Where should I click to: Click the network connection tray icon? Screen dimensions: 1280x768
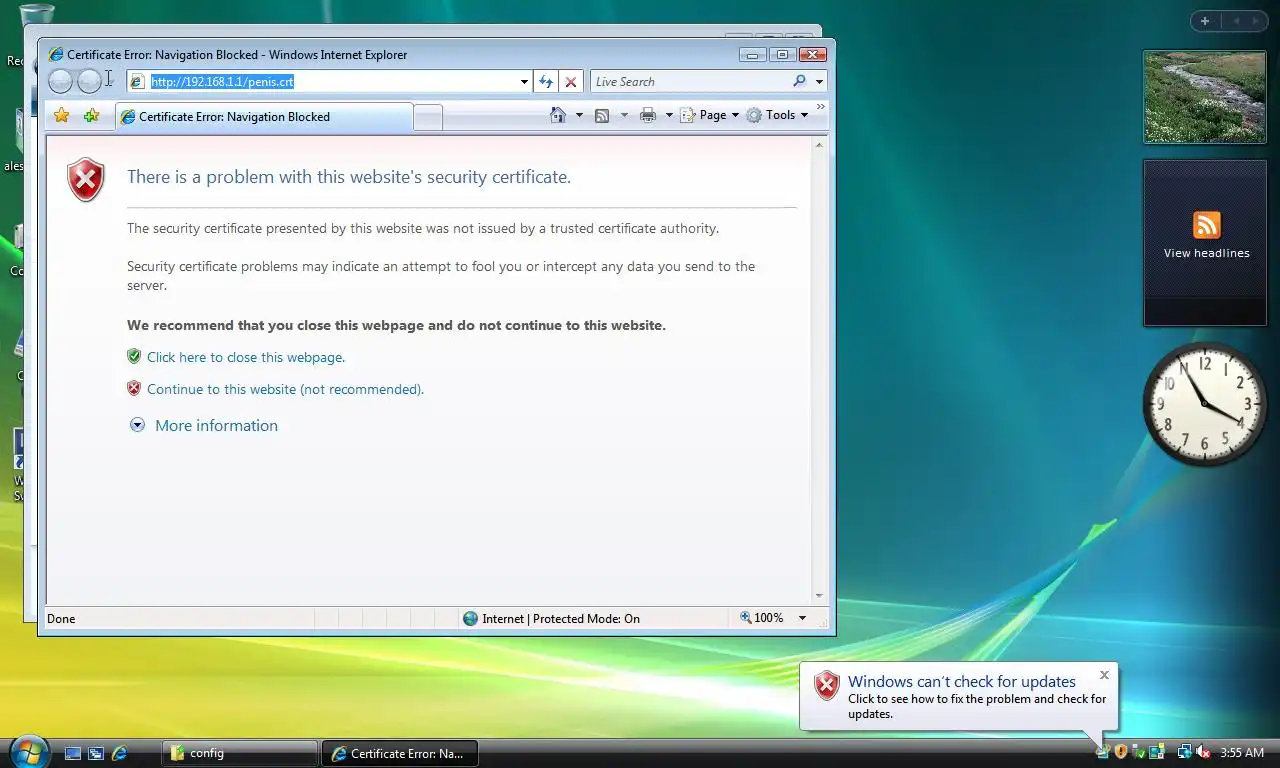click(x=1184, y=752)
